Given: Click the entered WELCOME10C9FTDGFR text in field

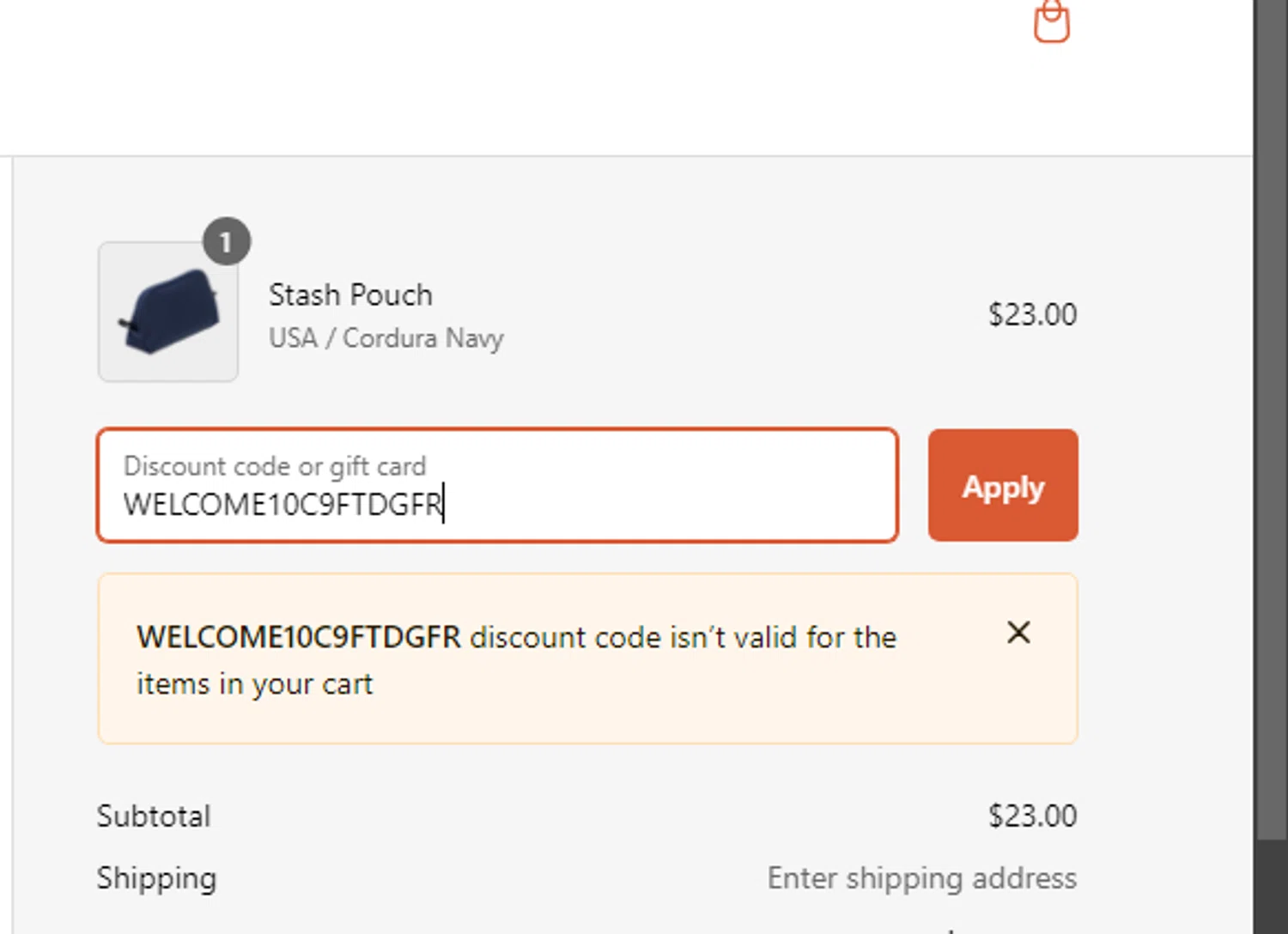Looking at the screenshot, I should (283, 504).
